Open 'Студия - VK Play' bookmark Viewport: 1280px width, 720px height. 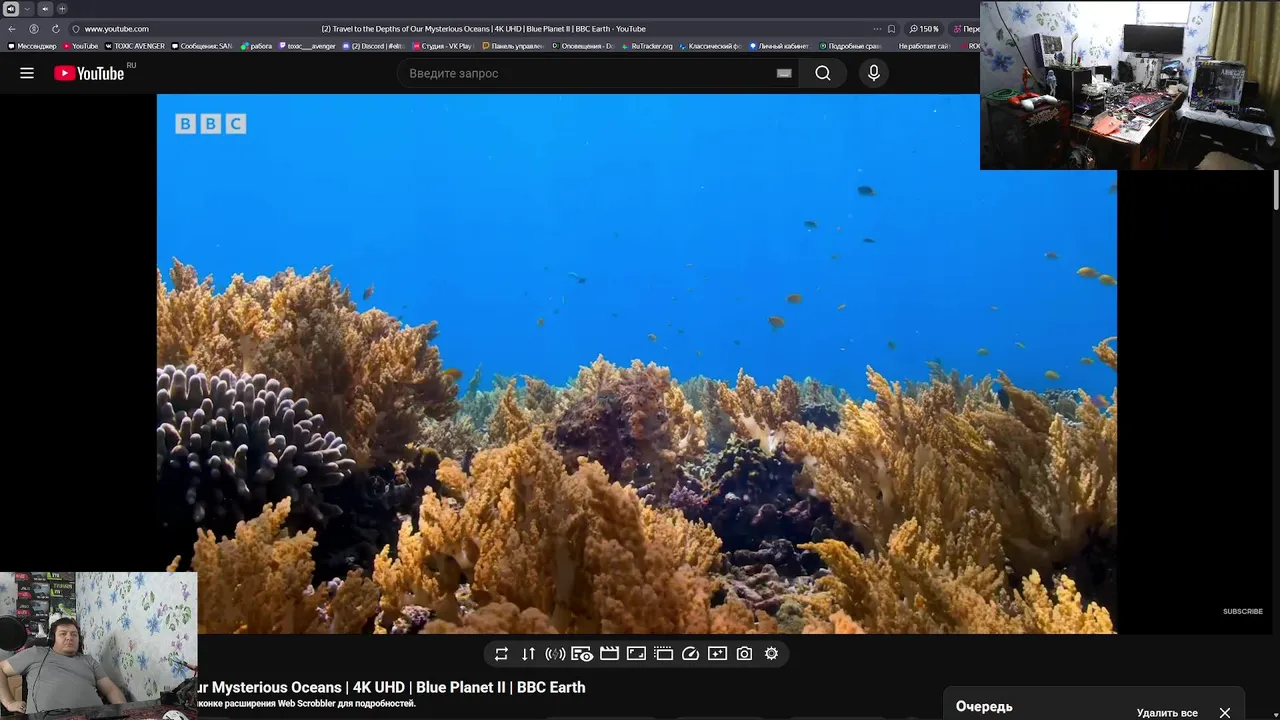tap(443, 46)
